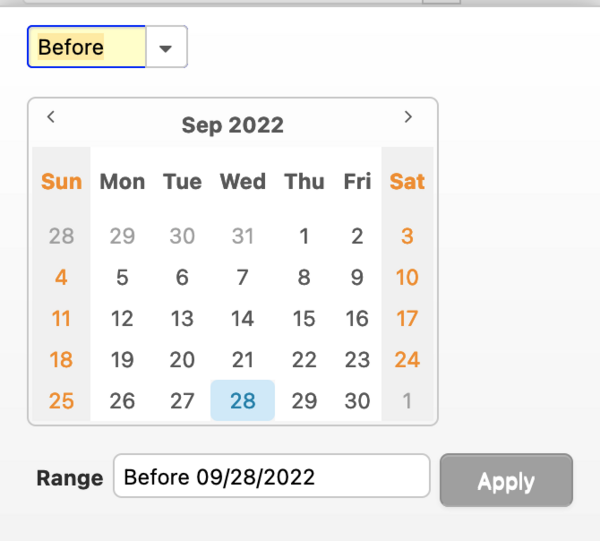The height and width of the screenshot is (541, 600).
Task: Select Monday September 19
Action: 122,360
